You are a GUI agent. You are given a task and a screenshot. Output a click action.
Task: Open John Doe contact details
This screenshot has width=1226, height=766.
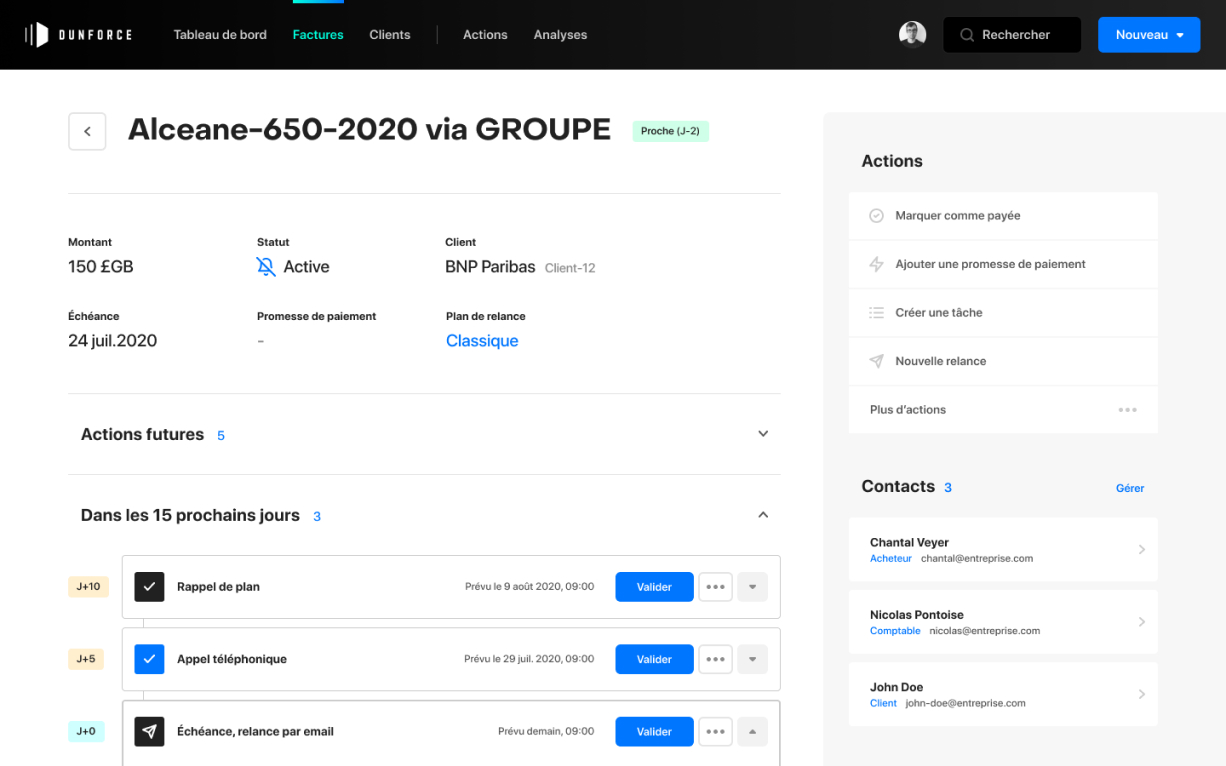(x=1003, y=694)
